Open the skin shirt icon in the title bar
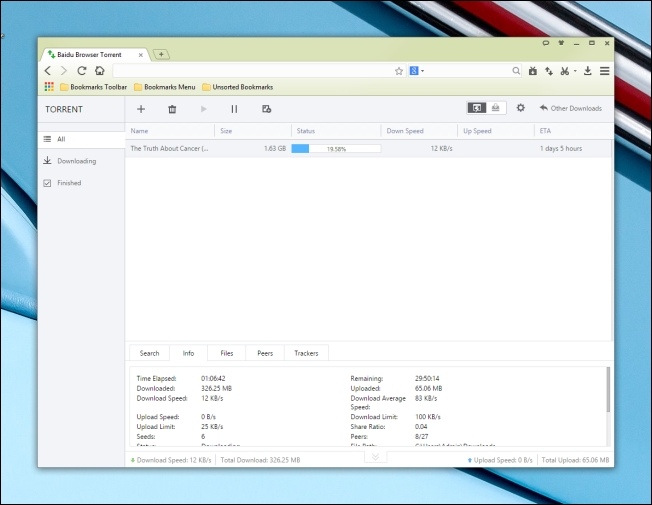The image size is (652, 505). pyautogui.click(x=561, y=43)
